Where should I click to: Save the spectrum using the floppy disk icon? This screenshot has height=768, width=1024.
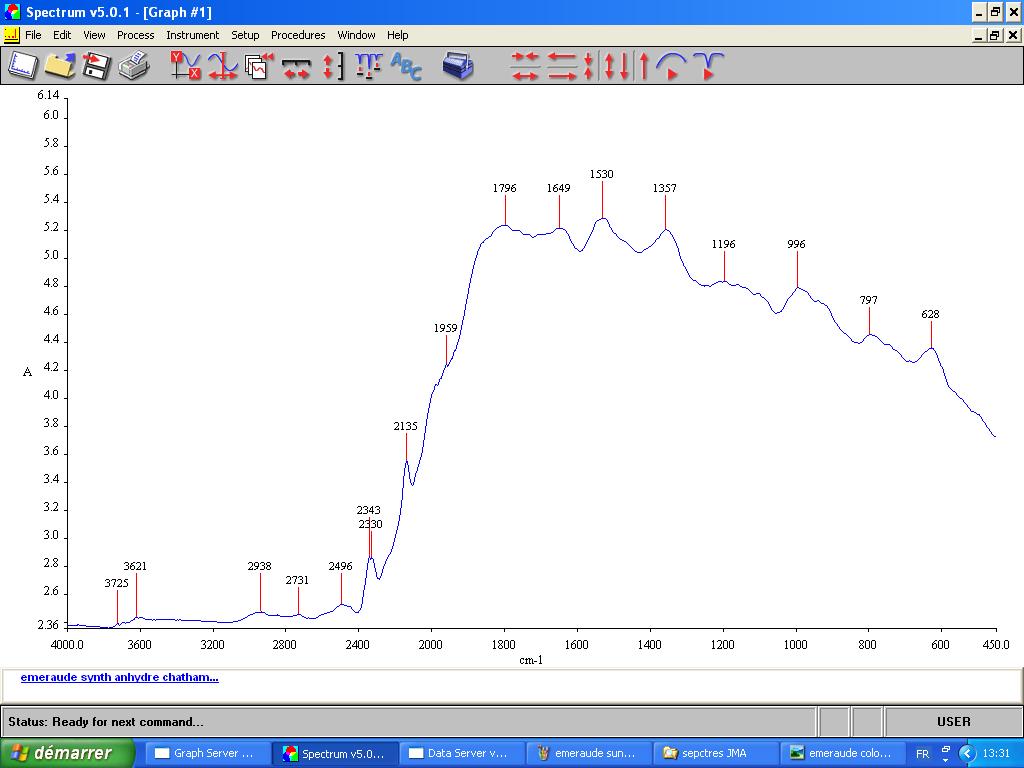click(96, 66)
